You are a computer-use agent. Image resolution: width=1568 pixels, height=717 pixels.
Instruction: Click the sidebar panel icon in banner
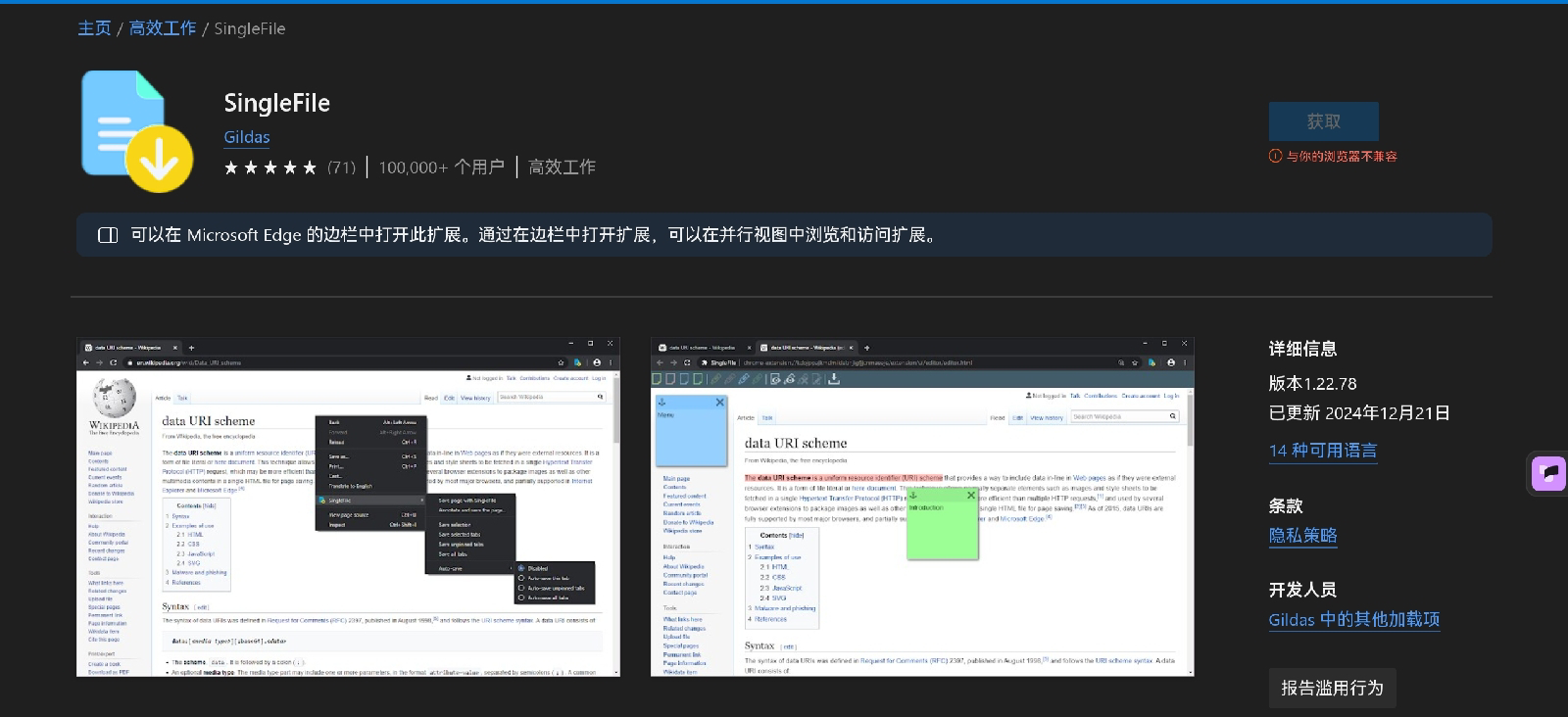(108, 235)
